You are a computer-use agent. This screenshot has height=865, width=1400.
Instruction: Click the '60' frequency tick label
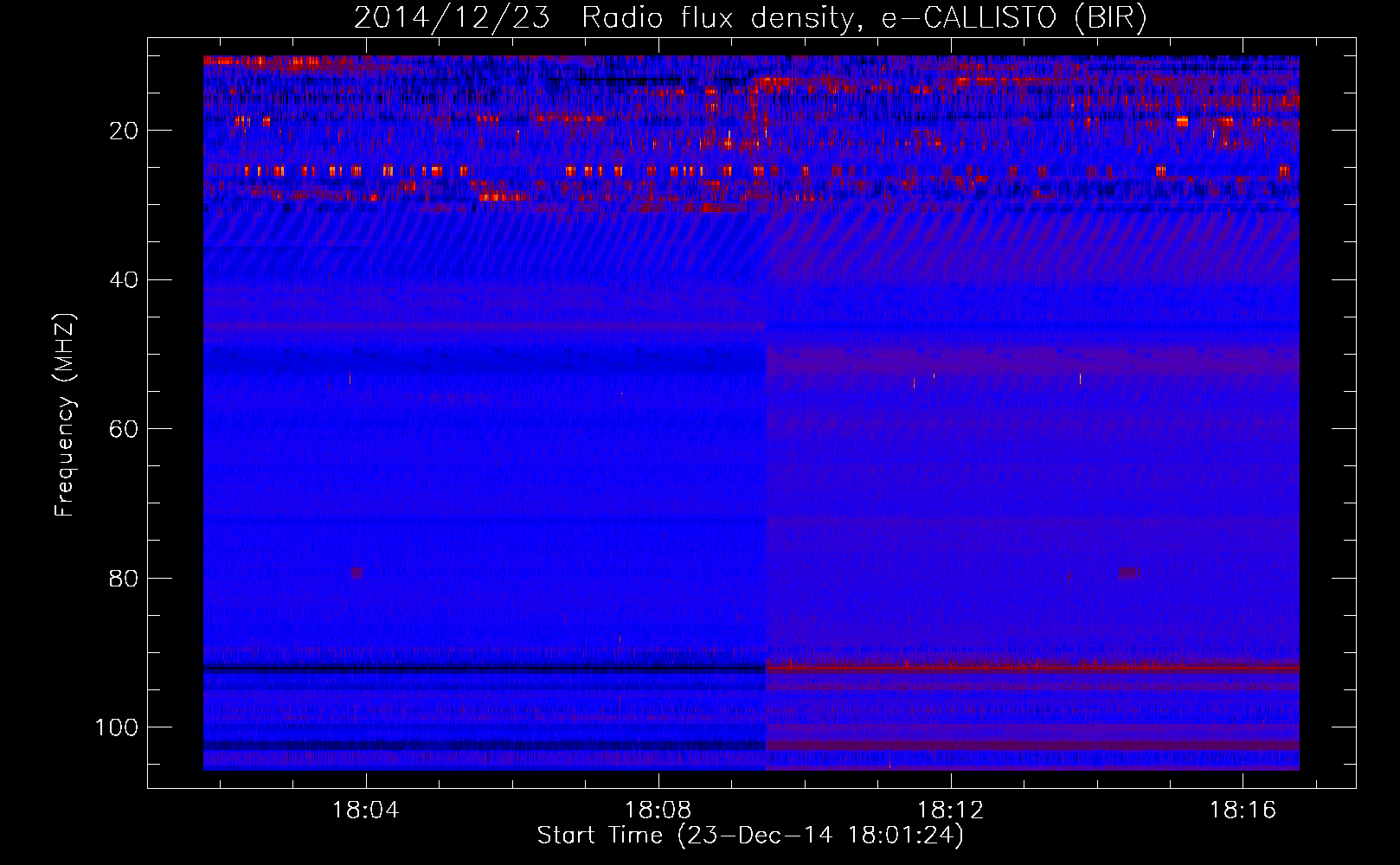tap(124, 429)
